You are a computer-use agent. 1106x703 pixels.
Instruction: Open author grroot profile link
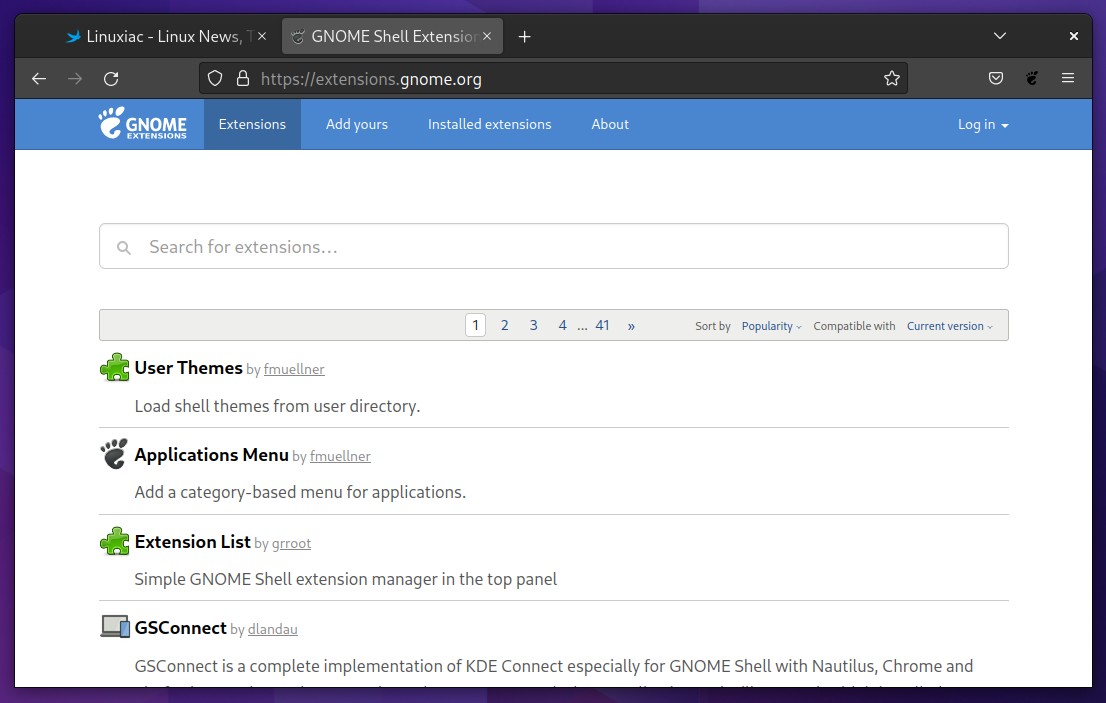click(291, 543)
